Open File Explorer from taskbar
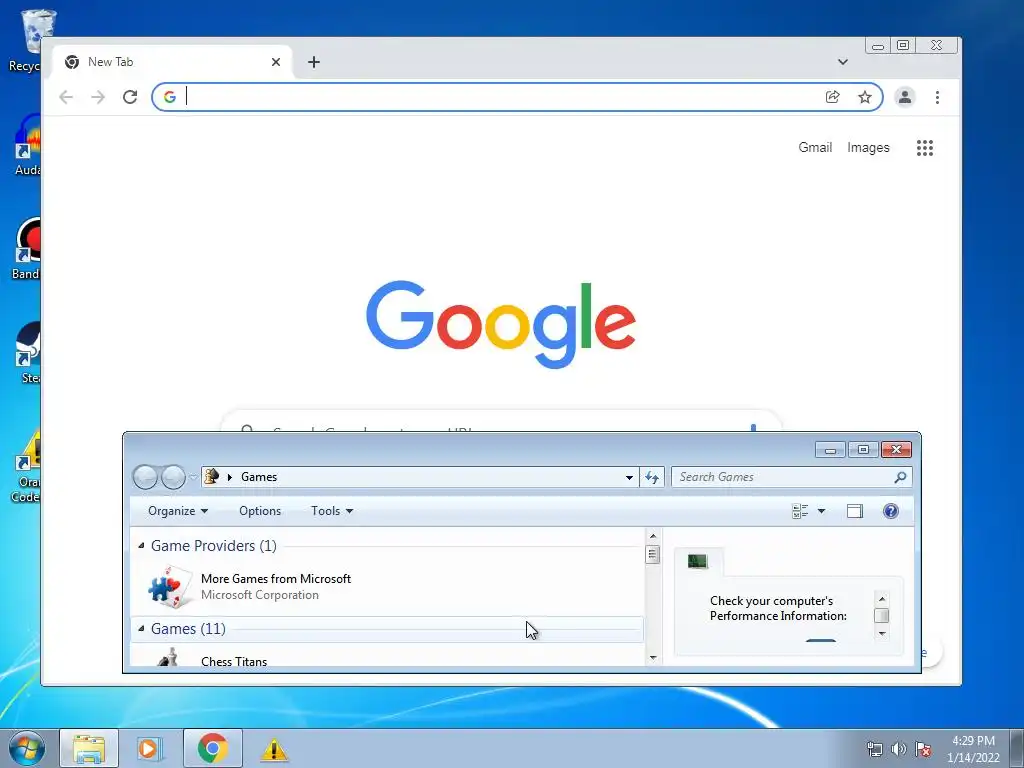 coord(89,748)
